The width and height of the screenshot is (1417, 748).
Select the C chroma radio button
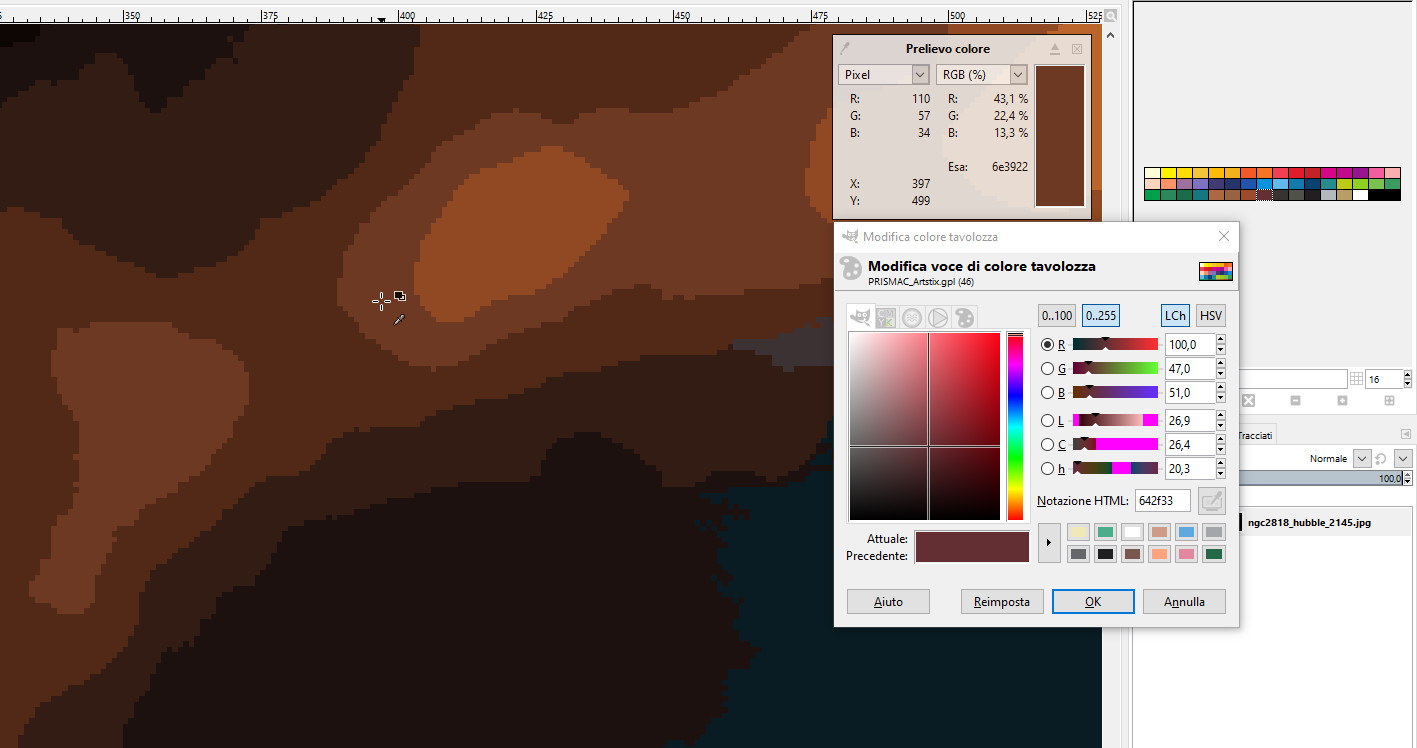point(1048,444)
